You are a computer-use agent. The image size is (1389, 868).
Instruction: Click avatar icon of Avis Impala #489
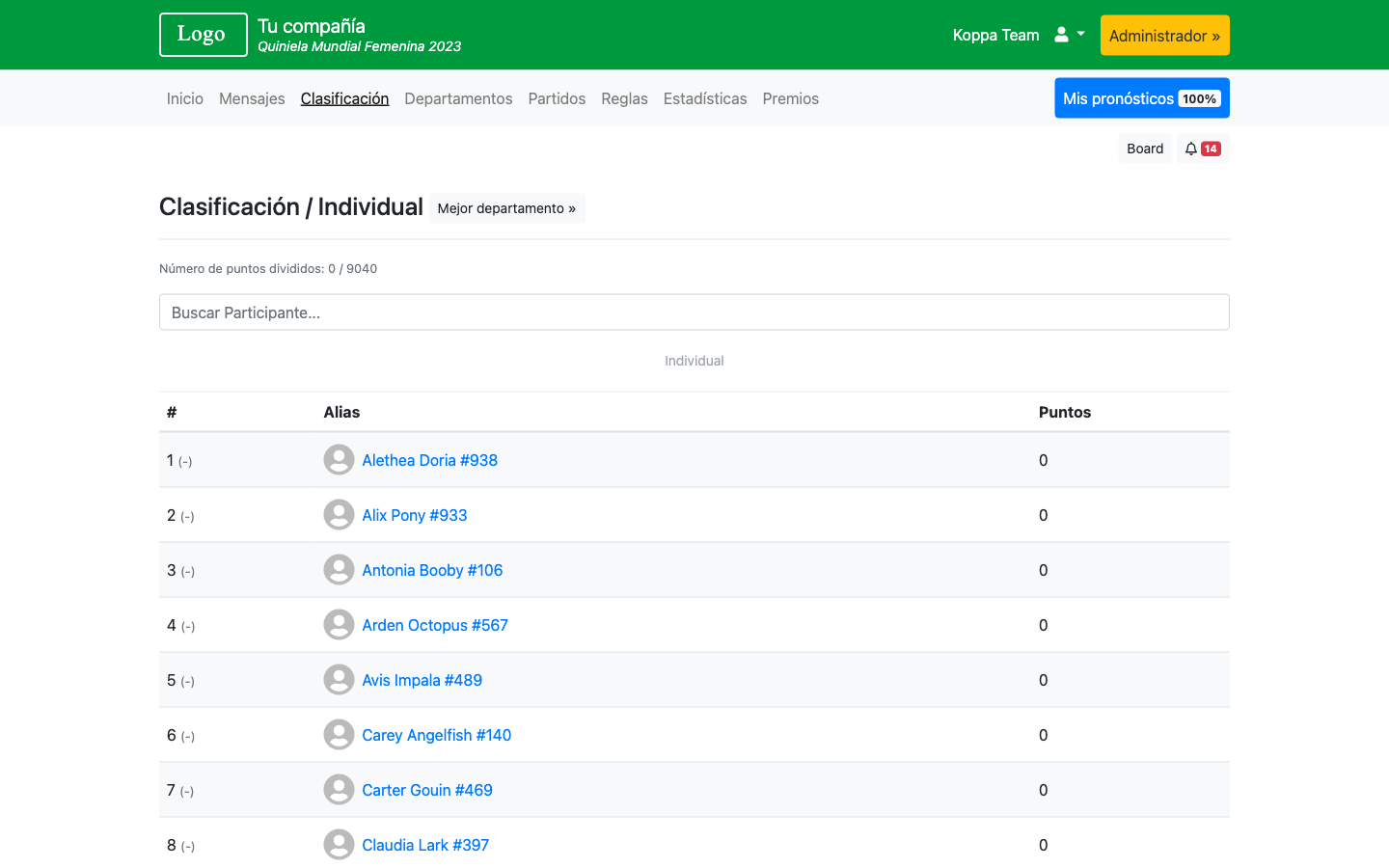pyautogui.click(x=339, y=680)
